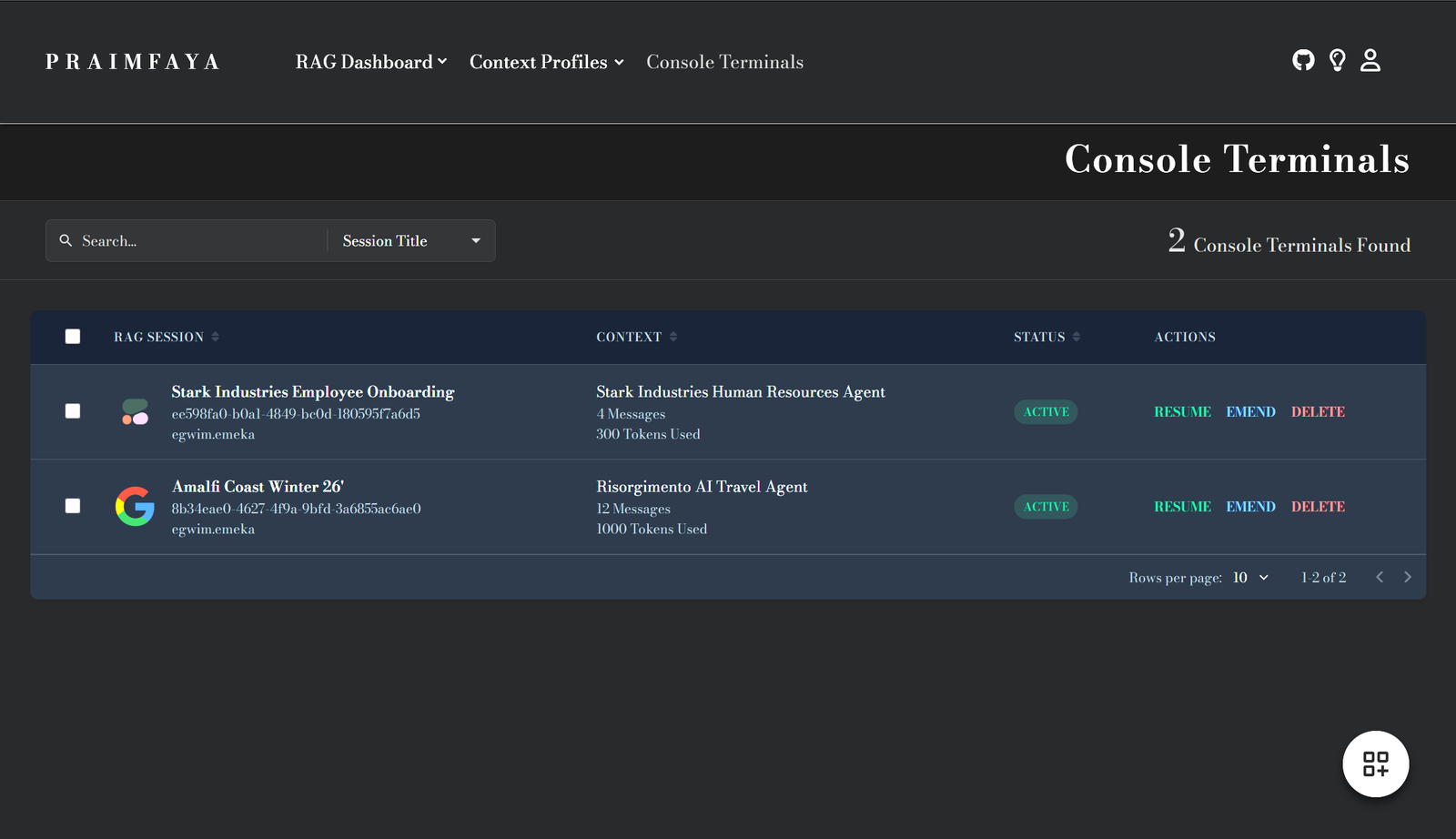Open the rows per page dropdown
1456x839 pixels.
click(1251, 578)
